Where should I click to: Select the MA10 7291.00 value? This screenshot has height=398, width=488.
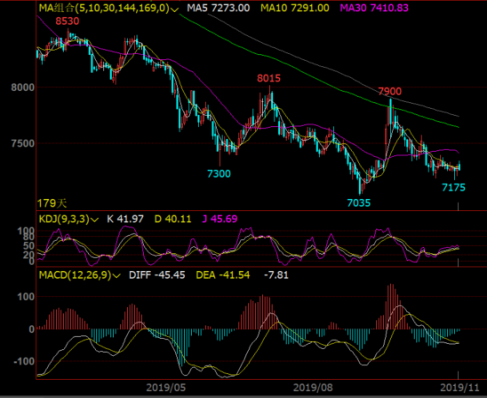pyautogui.click(x=295, y=8)
